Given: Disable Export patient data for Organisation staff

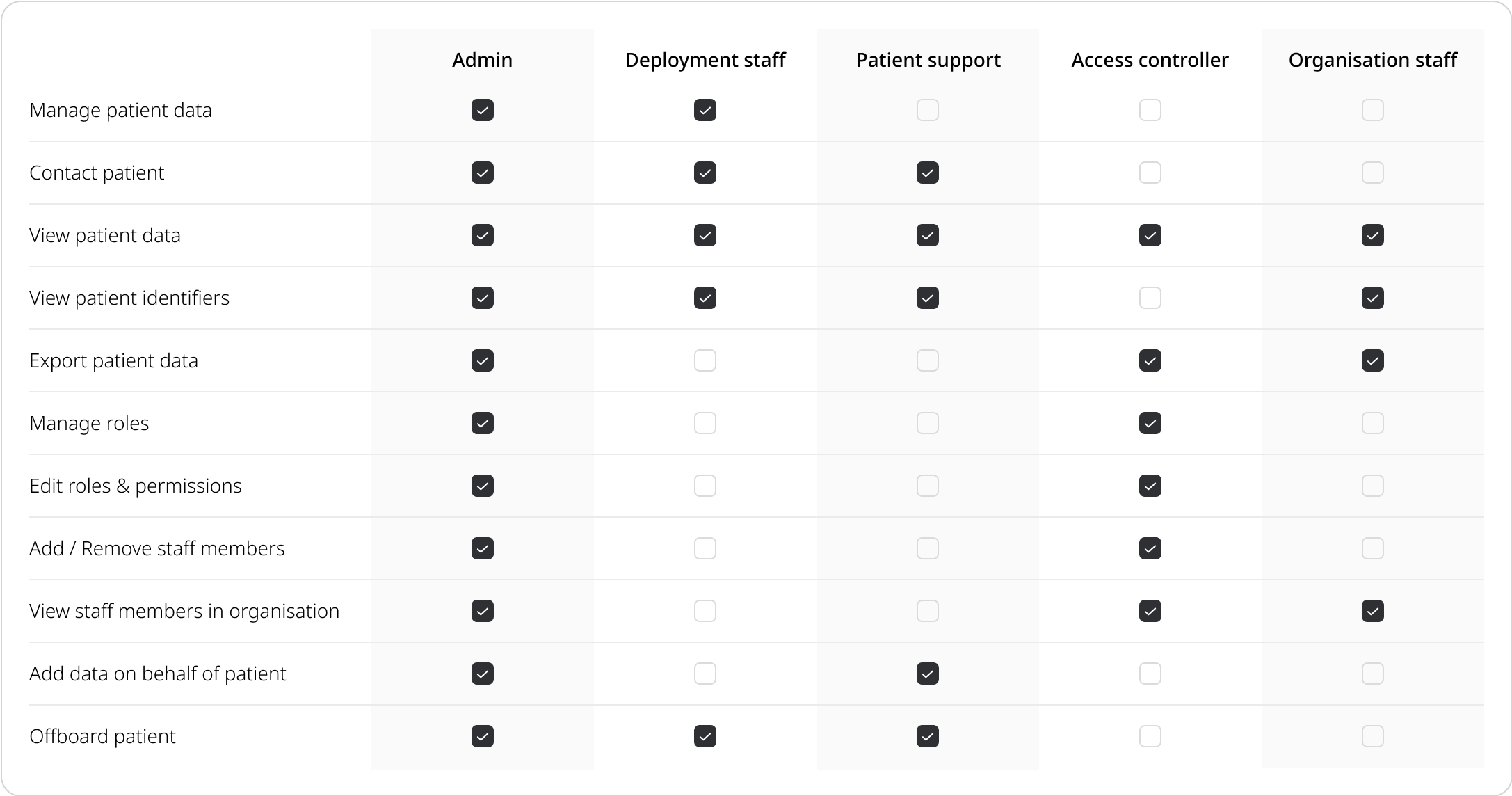Looking at the screenshot, I should tap(1373, 360).
